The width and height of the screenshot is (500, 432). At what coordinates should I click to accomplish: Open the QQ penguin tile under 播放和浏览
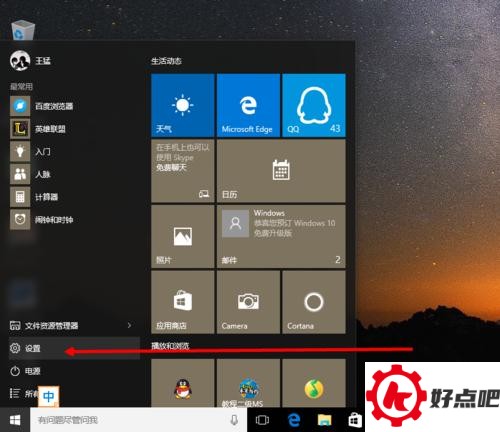183,383
